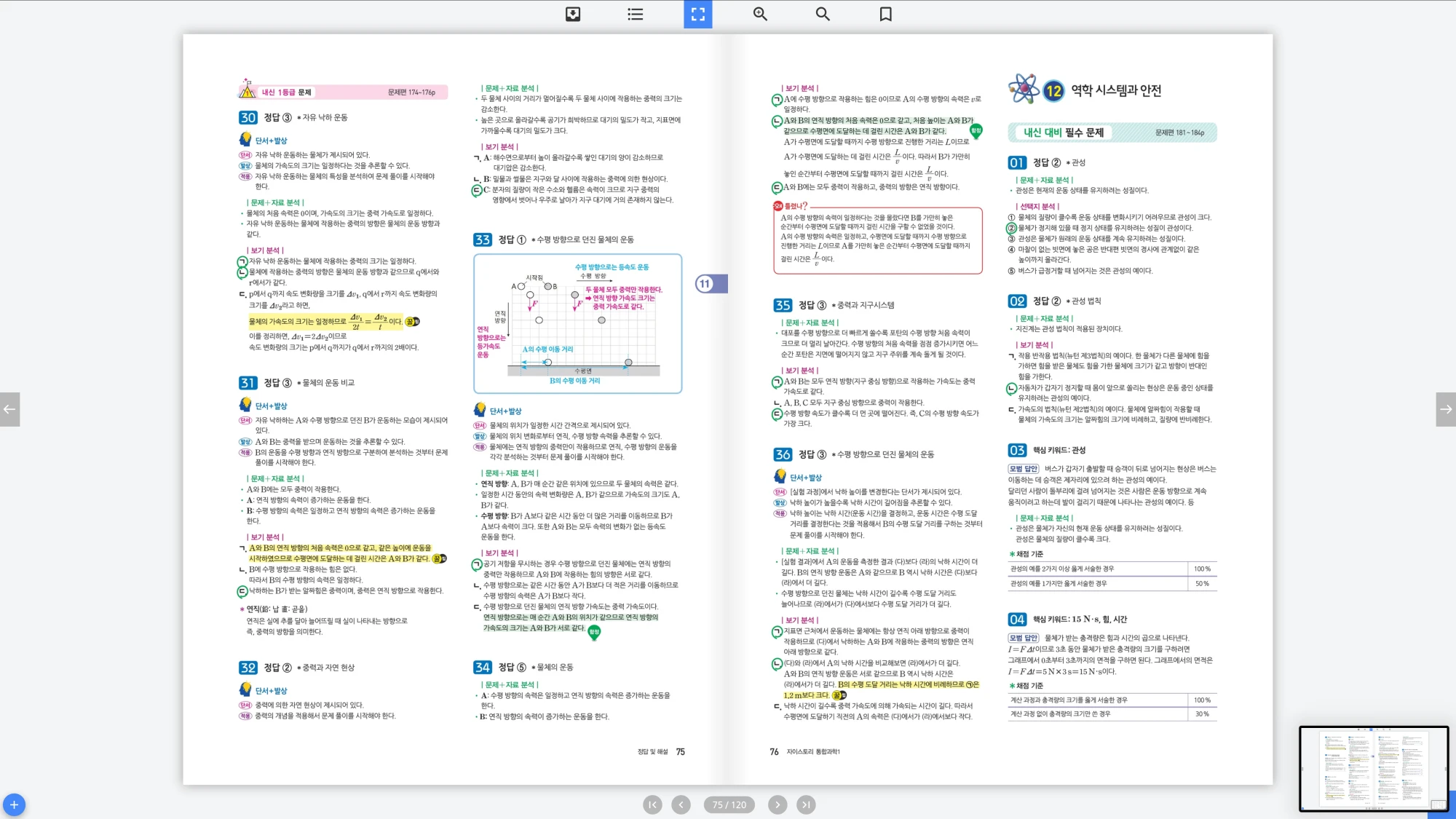Open the search tool
1456x819 pixels.
[x=823, y=14]
